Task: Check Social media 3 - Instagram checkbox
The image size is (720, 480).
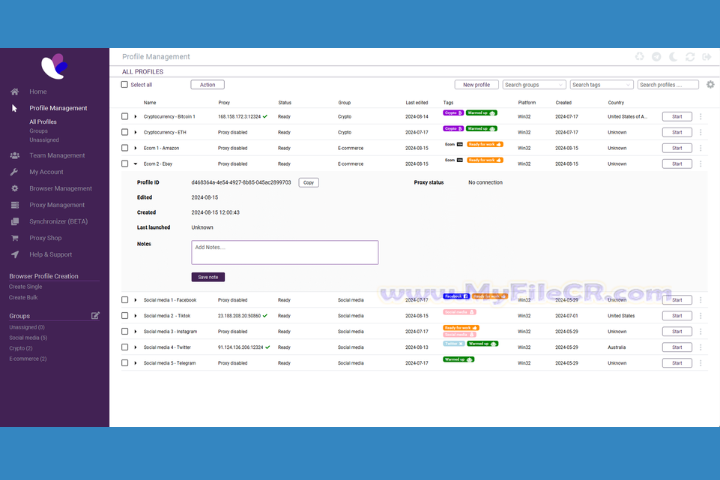Action: 124,331
